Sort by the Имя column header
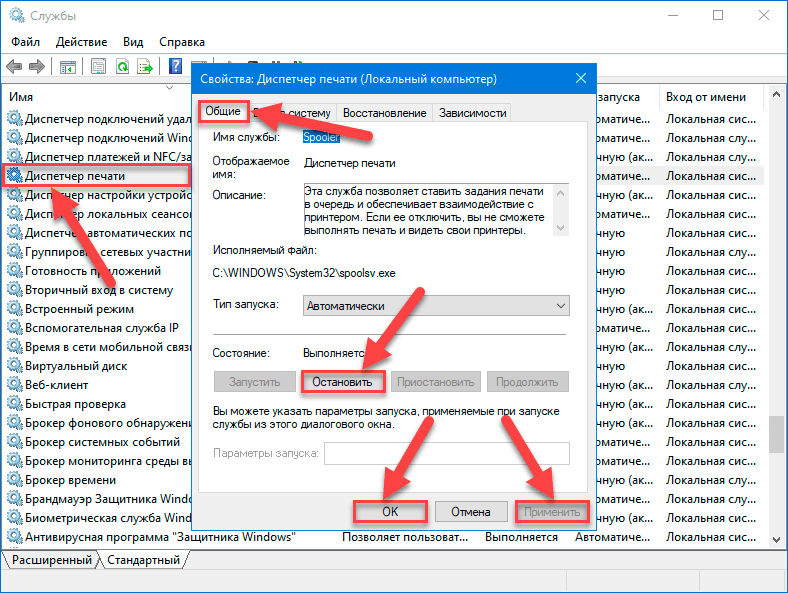This screenshot has width=788, height=593. click(x=21, y=97)
